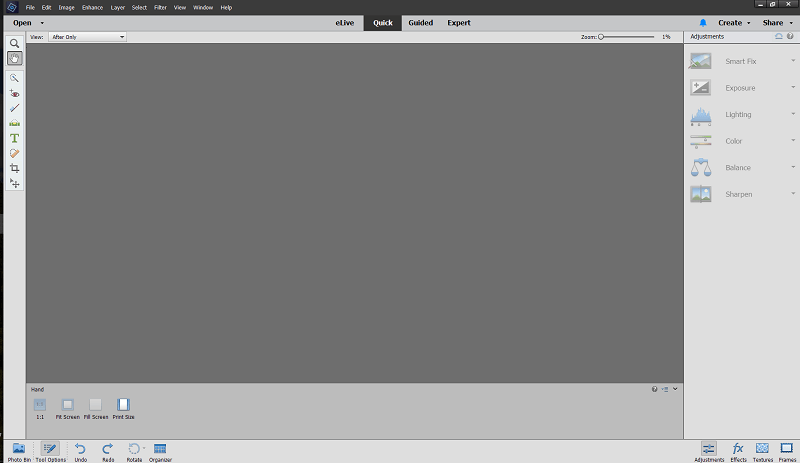Viewport: 800px width, 463px height.
Task: Click the notification bell icon
Action: pyautogui.click(x=703, y=23)
